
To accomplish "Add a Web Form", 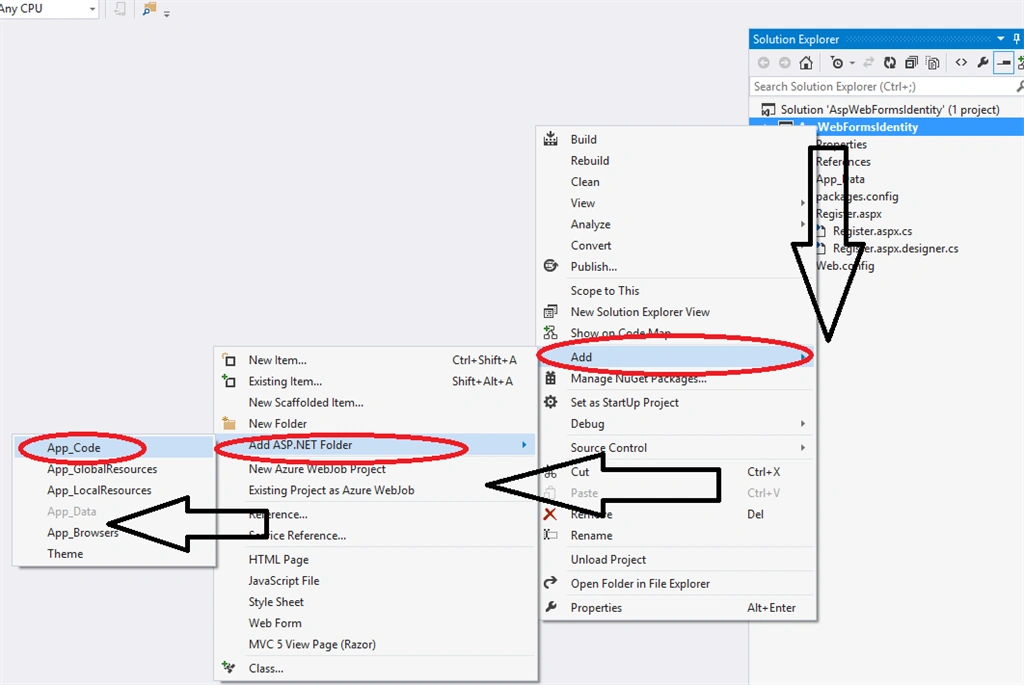I will pos(376,623).
